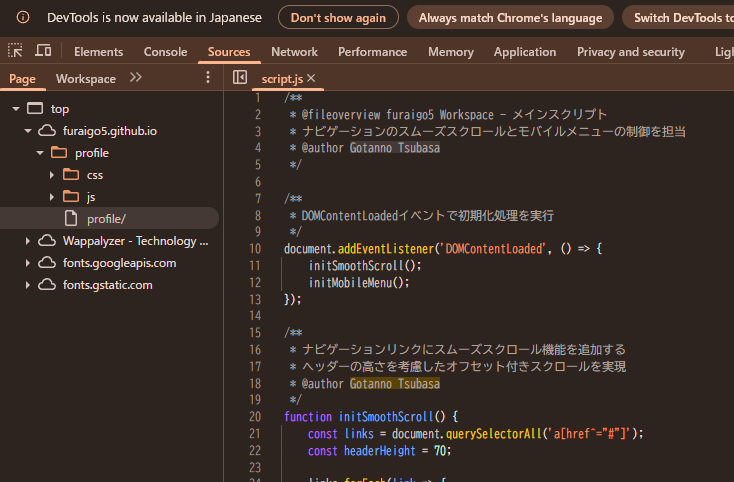The image size is (734, 482).
Task: Click the fonts.gstatic.com cloud icon
Action: (46, 285)
